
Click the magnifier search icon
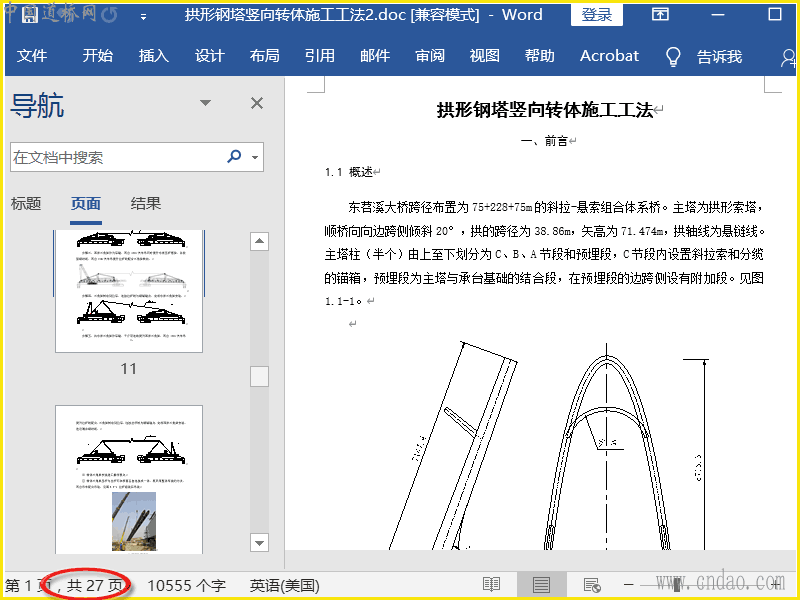[234, 156]
